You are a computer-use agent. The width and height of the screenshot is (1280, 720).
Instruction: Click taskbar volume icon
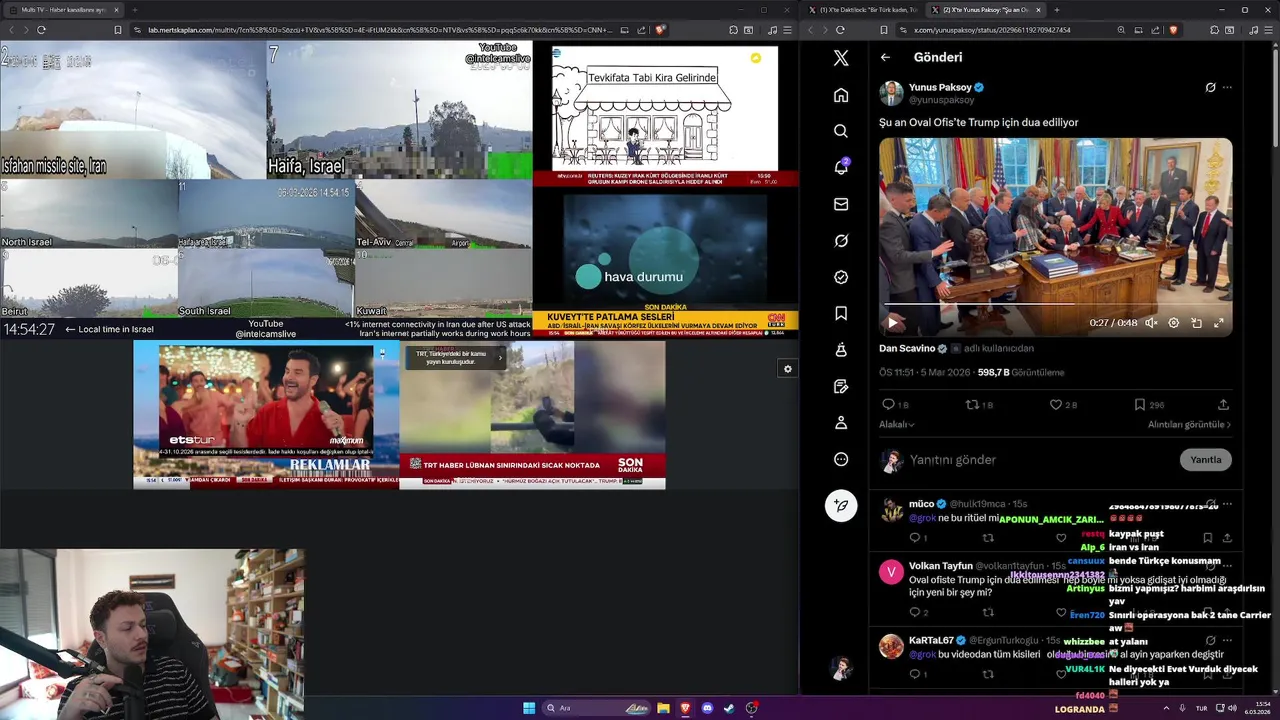pyautogui.click(x=1232, y=708)
